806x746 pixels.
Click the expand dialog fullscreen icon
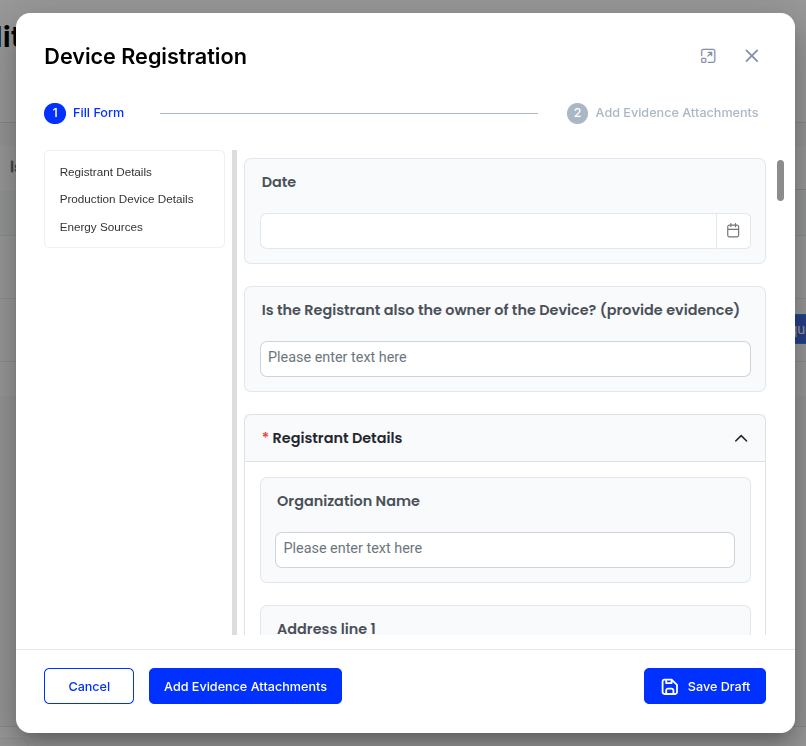pyautogui.click(x=708, y=56)
